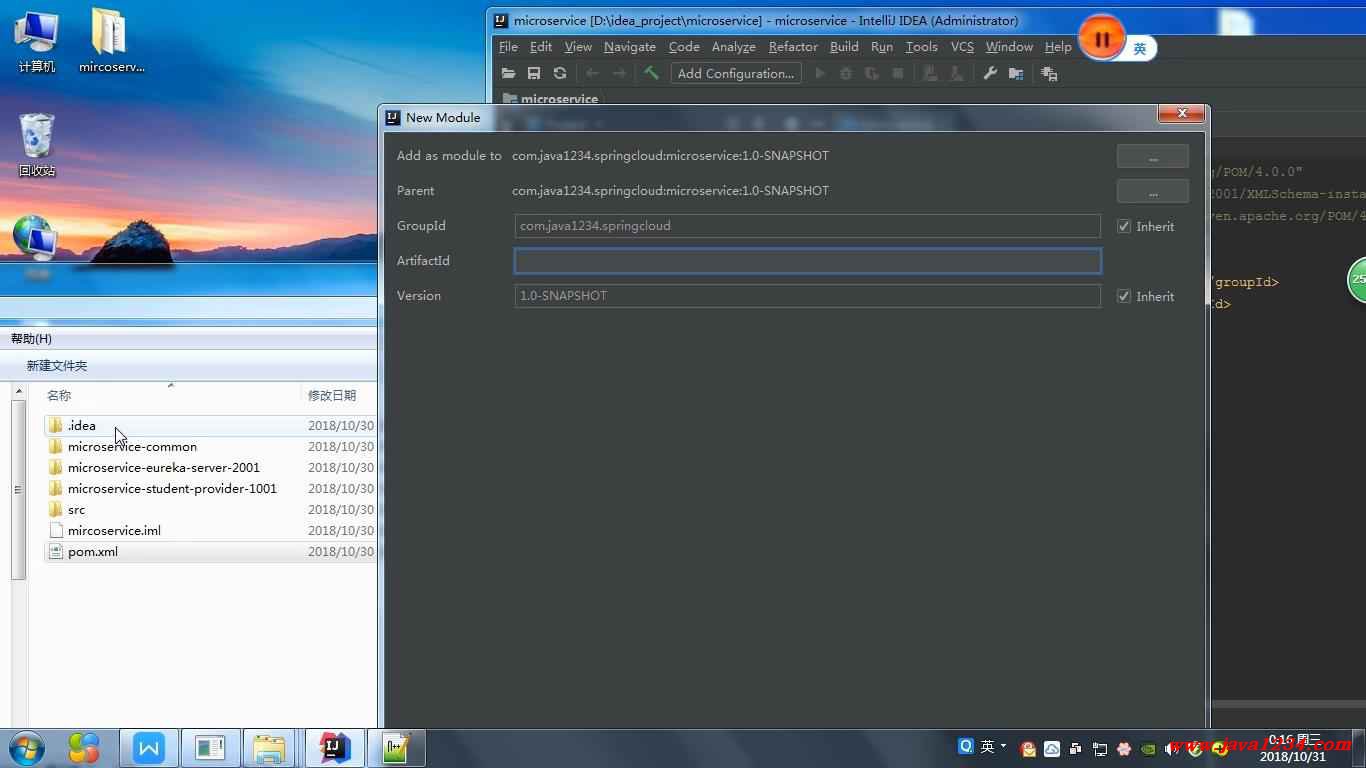Click the orange pause recording button
The width and height of the screenshot is (1366, 768).
1102,39
